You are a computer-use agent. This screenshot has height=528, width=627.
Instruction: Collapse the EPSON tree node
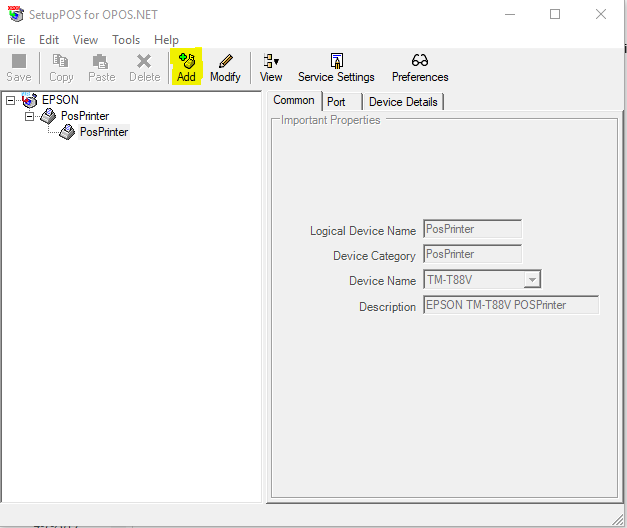pyautogui.click(x=11, y=100)
